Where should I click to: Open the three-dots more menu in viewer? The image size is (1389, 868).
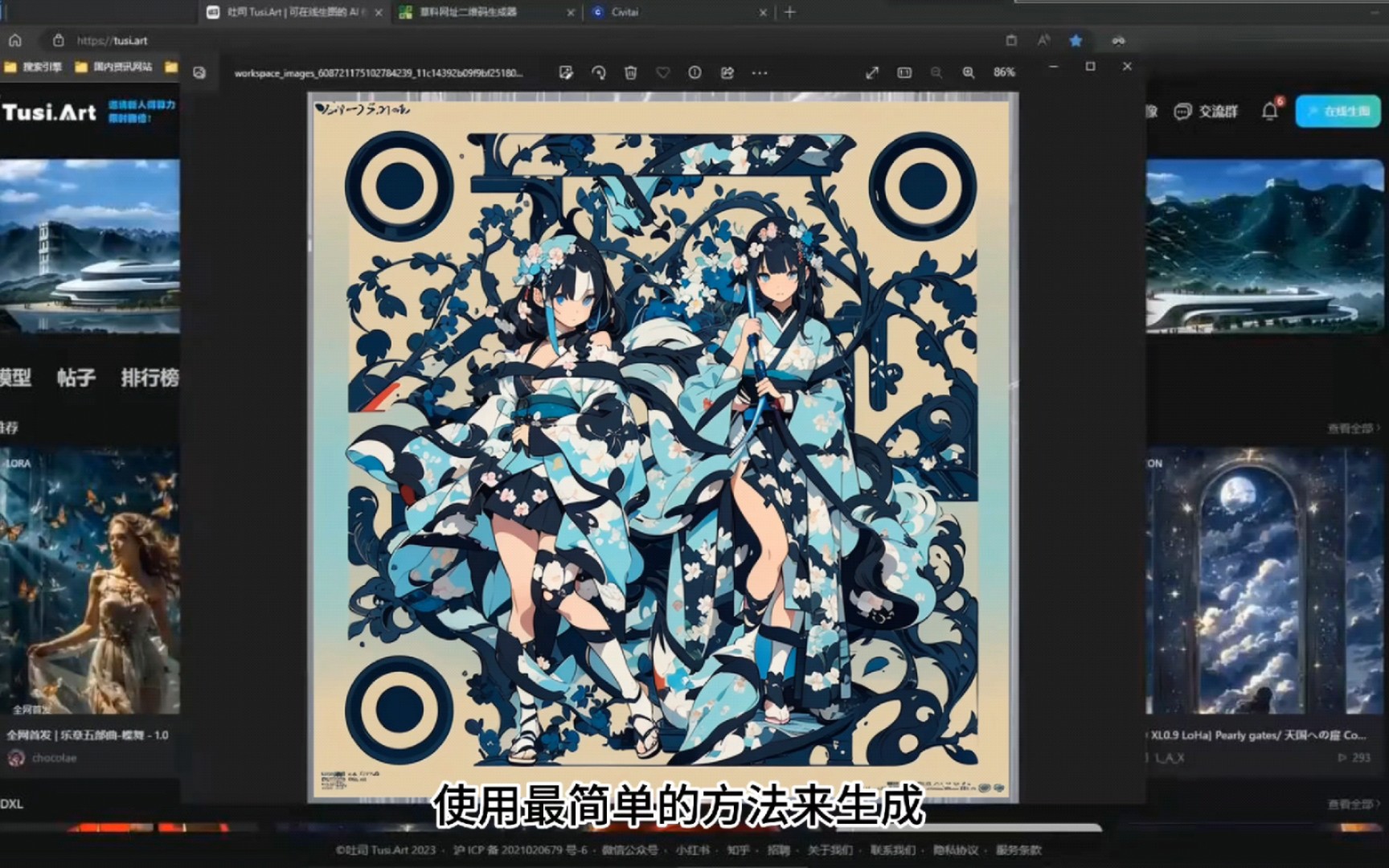coord(759,72)
